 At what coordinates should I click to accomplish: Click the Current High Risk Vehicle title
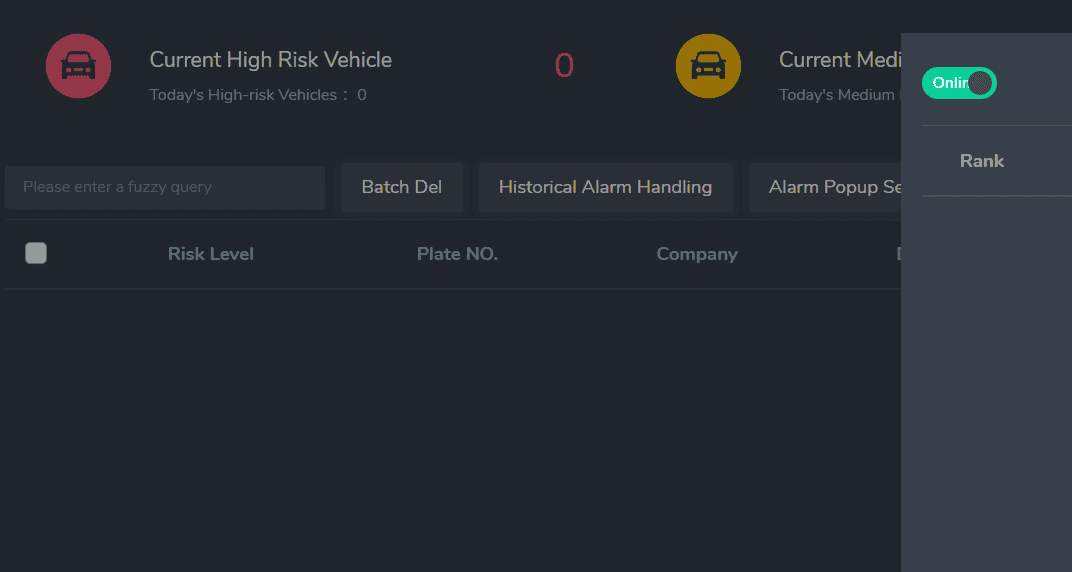(271, 60)
